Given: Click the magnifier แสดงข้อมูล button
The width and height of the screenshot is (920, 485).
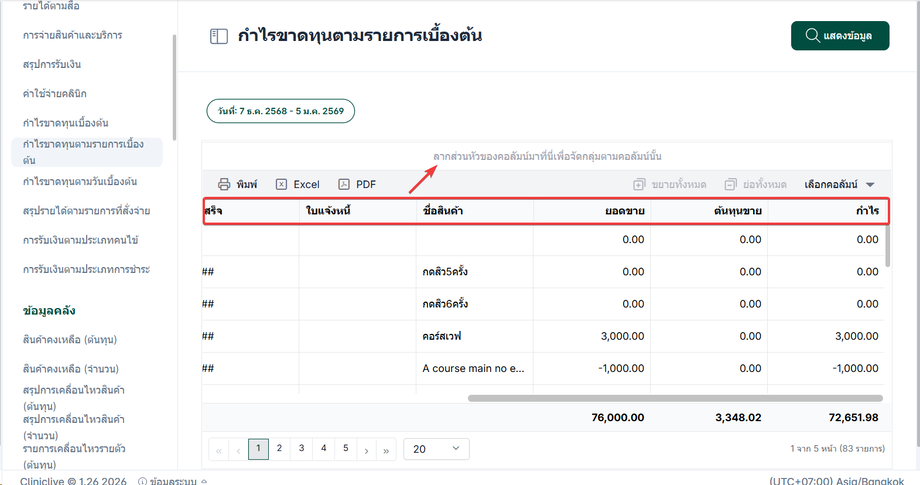Looking at the screenshot, I should (x=840, y=36).
